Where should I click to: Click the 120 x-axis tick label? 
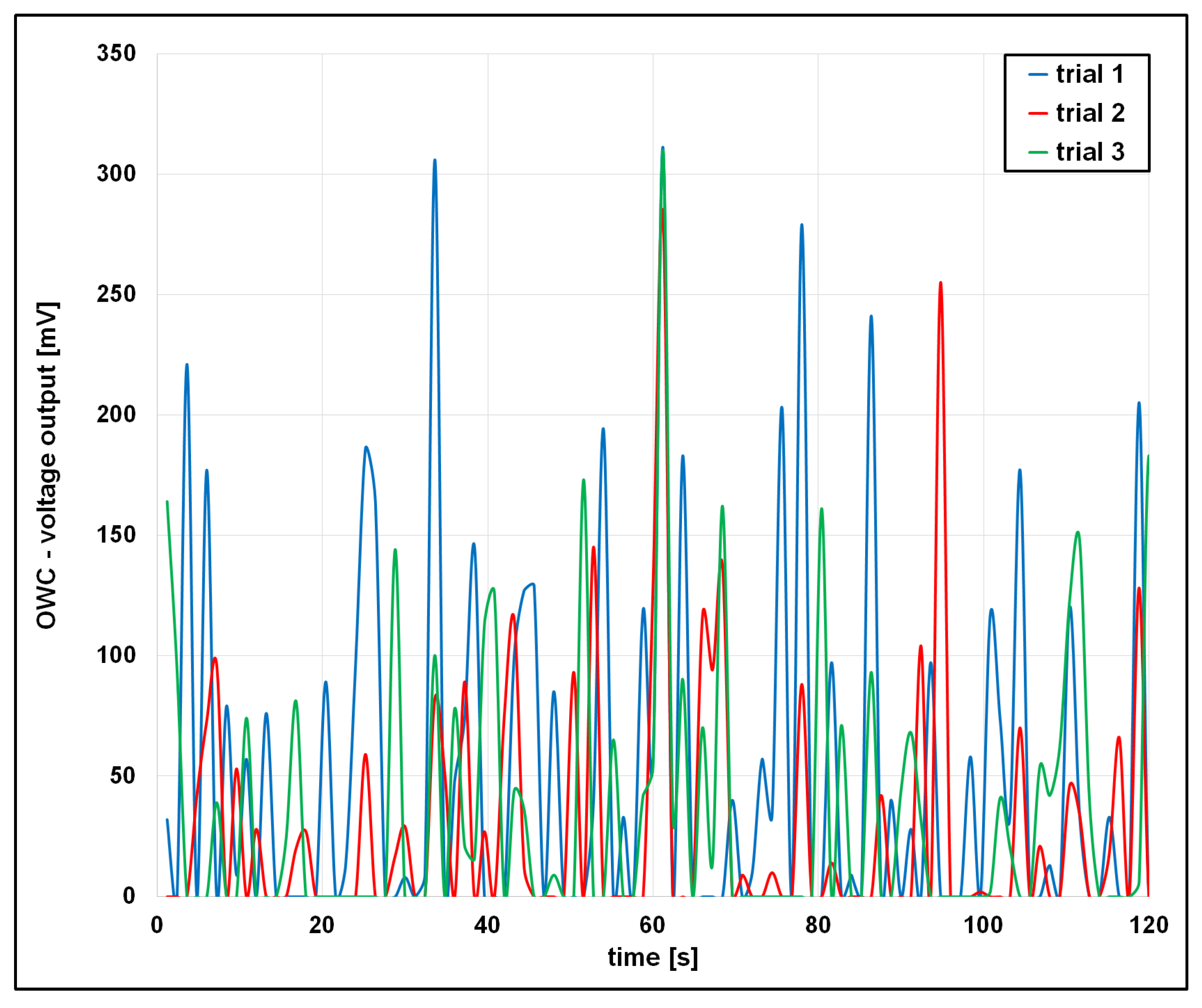click(x=1148, y=925)
